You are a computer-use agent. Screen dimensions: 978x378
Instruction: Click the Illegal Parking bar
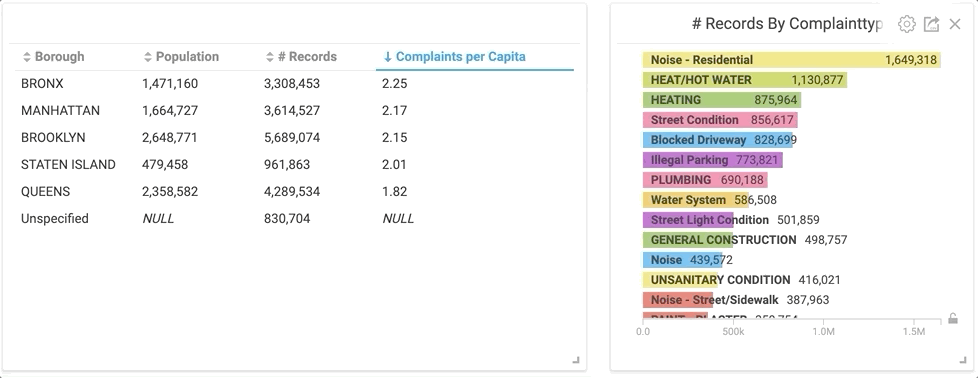pos(712,160)
